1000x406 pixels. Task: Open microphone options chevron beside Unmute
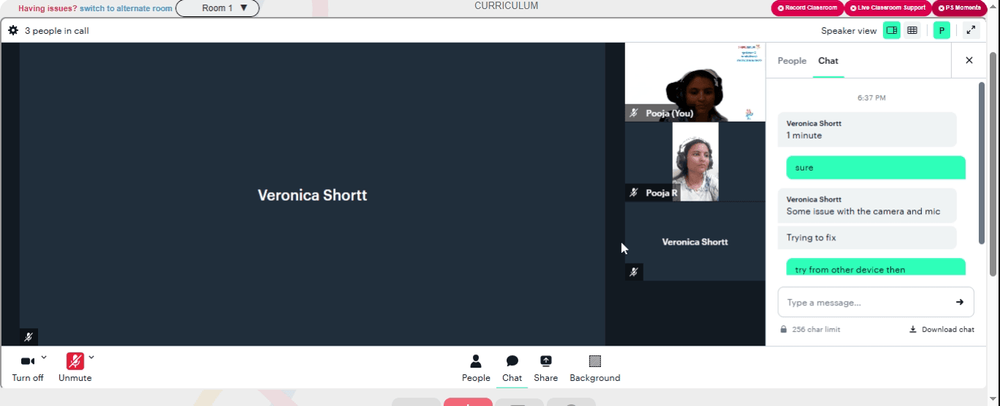point(91,357)
